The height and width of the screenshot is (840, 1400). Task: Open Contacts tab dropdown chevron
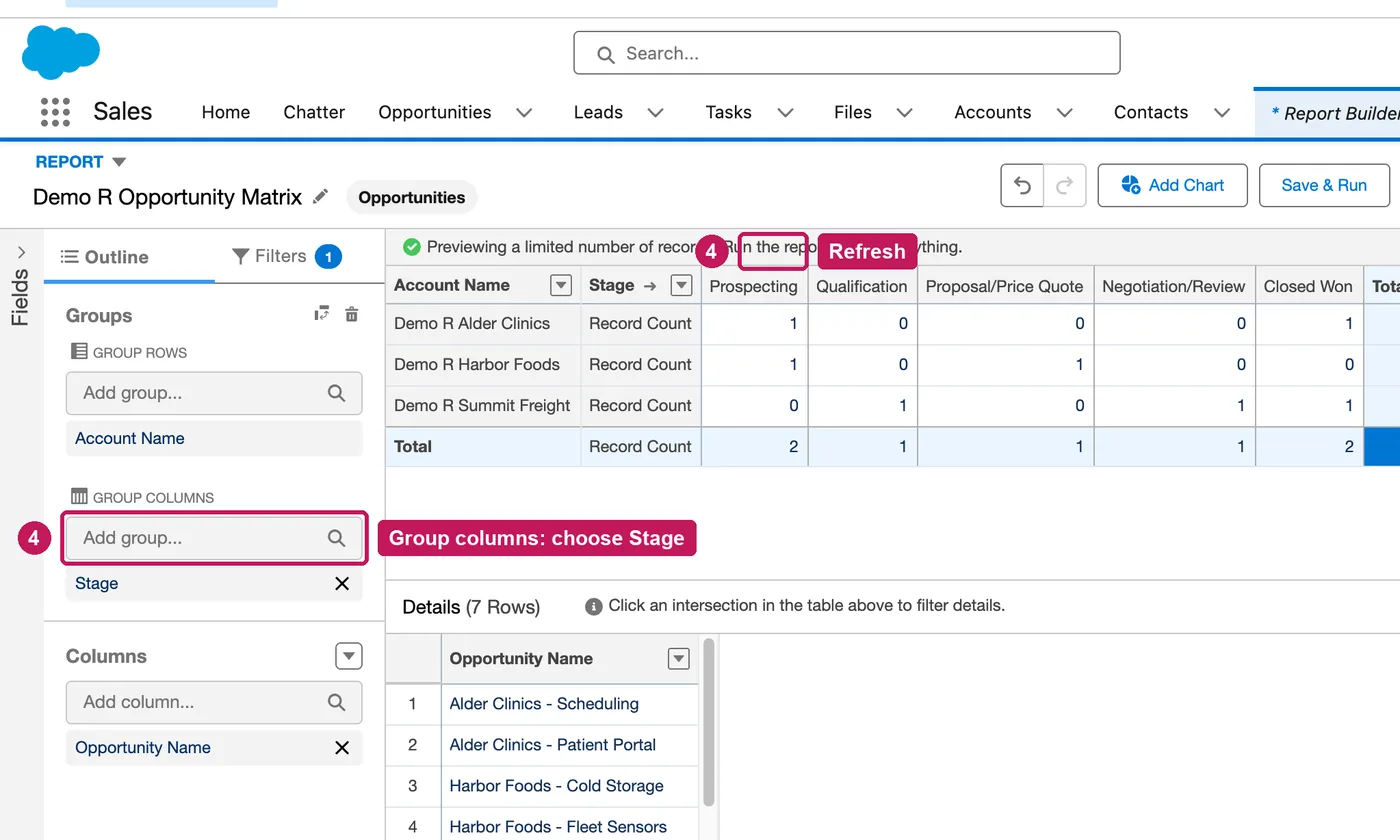[x=1222, y=112]
